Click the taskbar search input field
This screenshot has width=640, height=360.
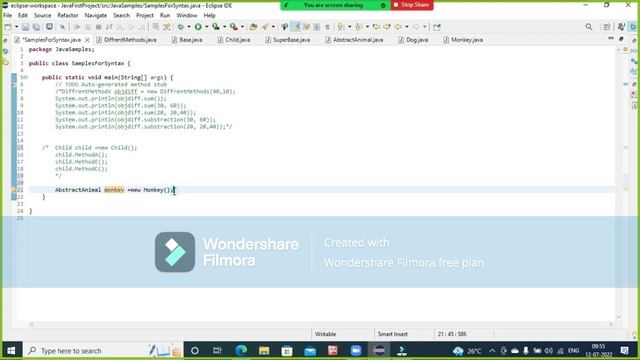[102, 351]
